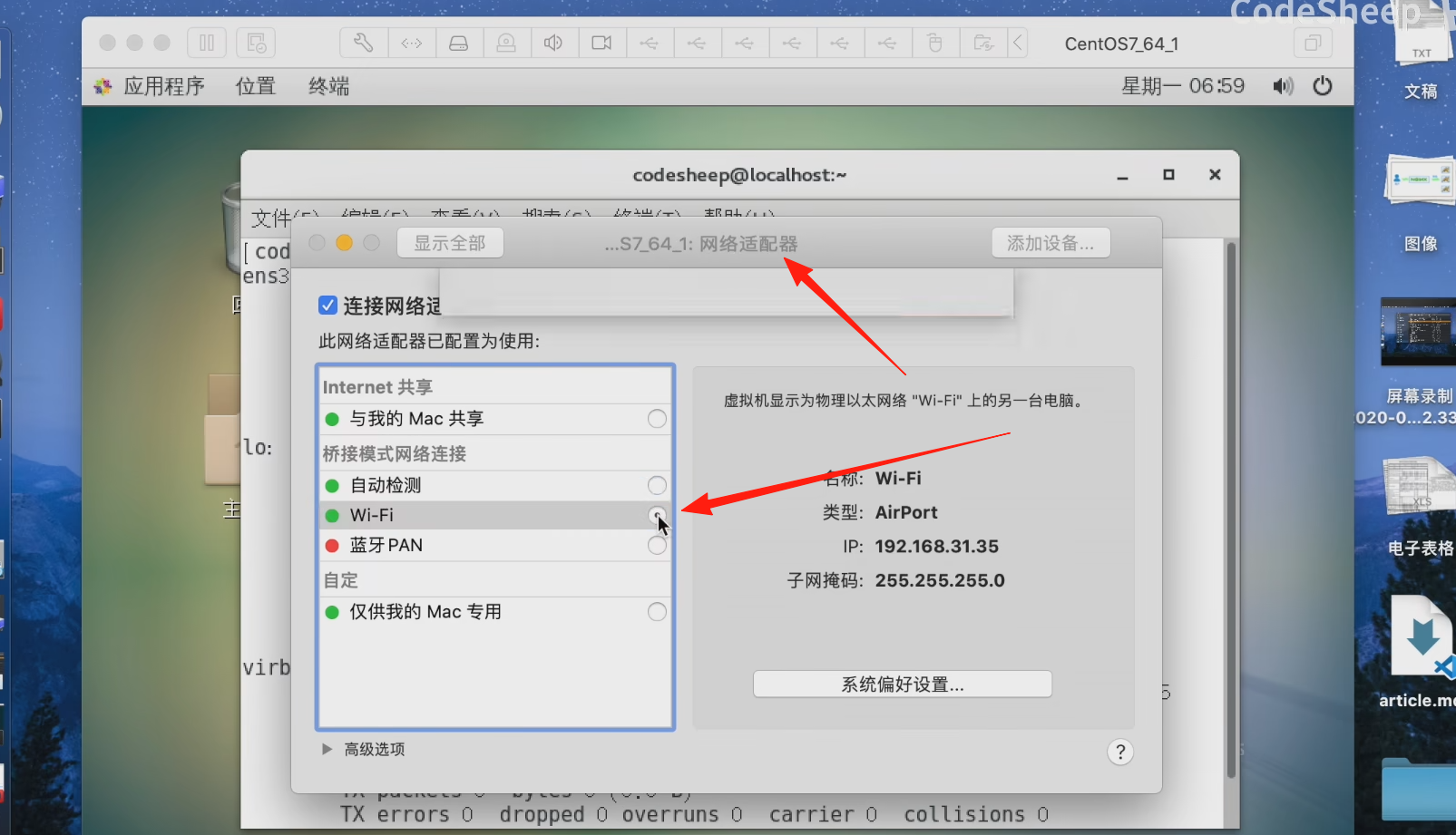This screenshot has height=835, width=1456.
Task: Select the 仅供我的 Mac 专用 radio button
Action: click(657, 612)
